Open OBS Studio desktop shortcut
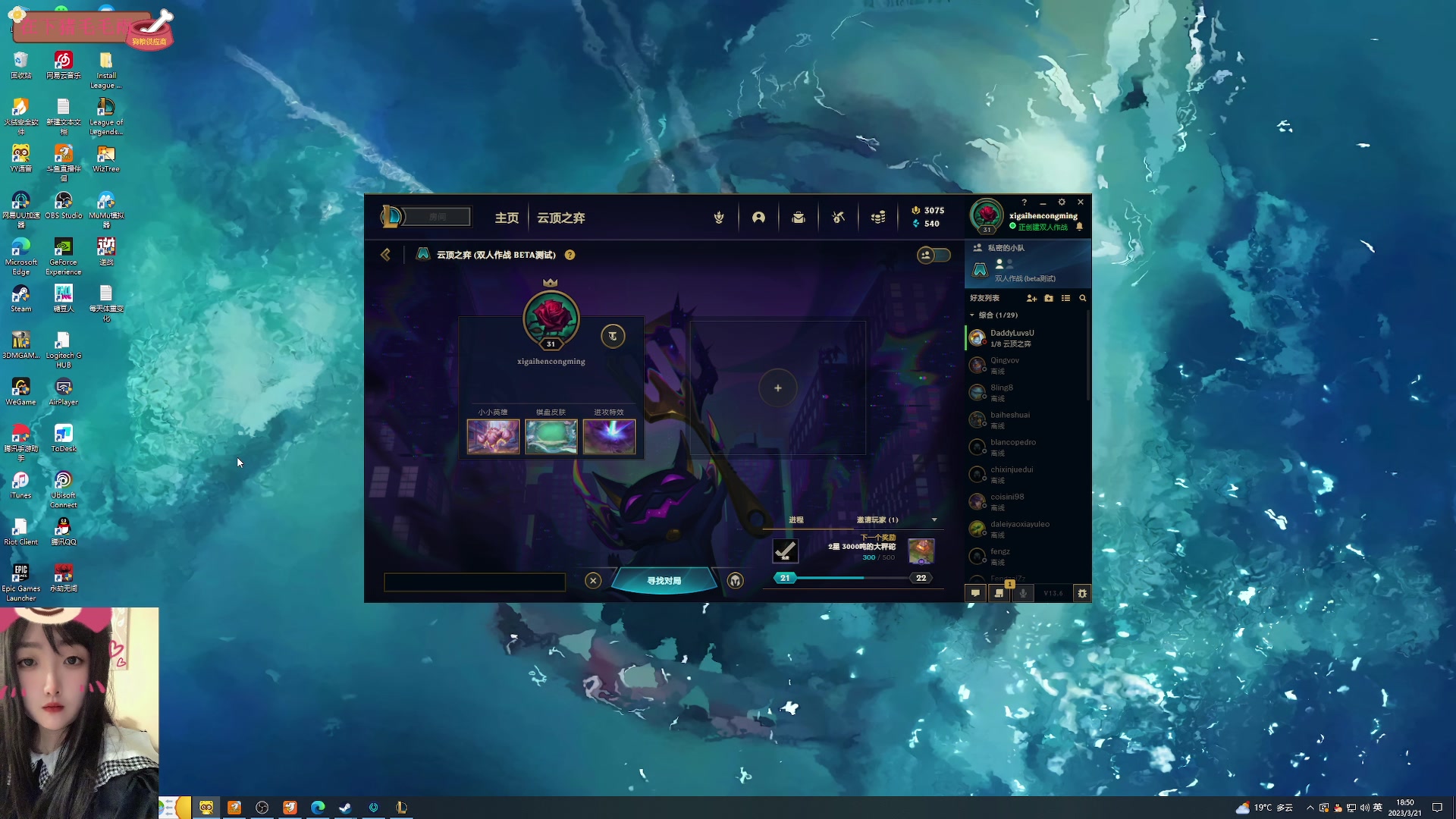 point(64,206)
